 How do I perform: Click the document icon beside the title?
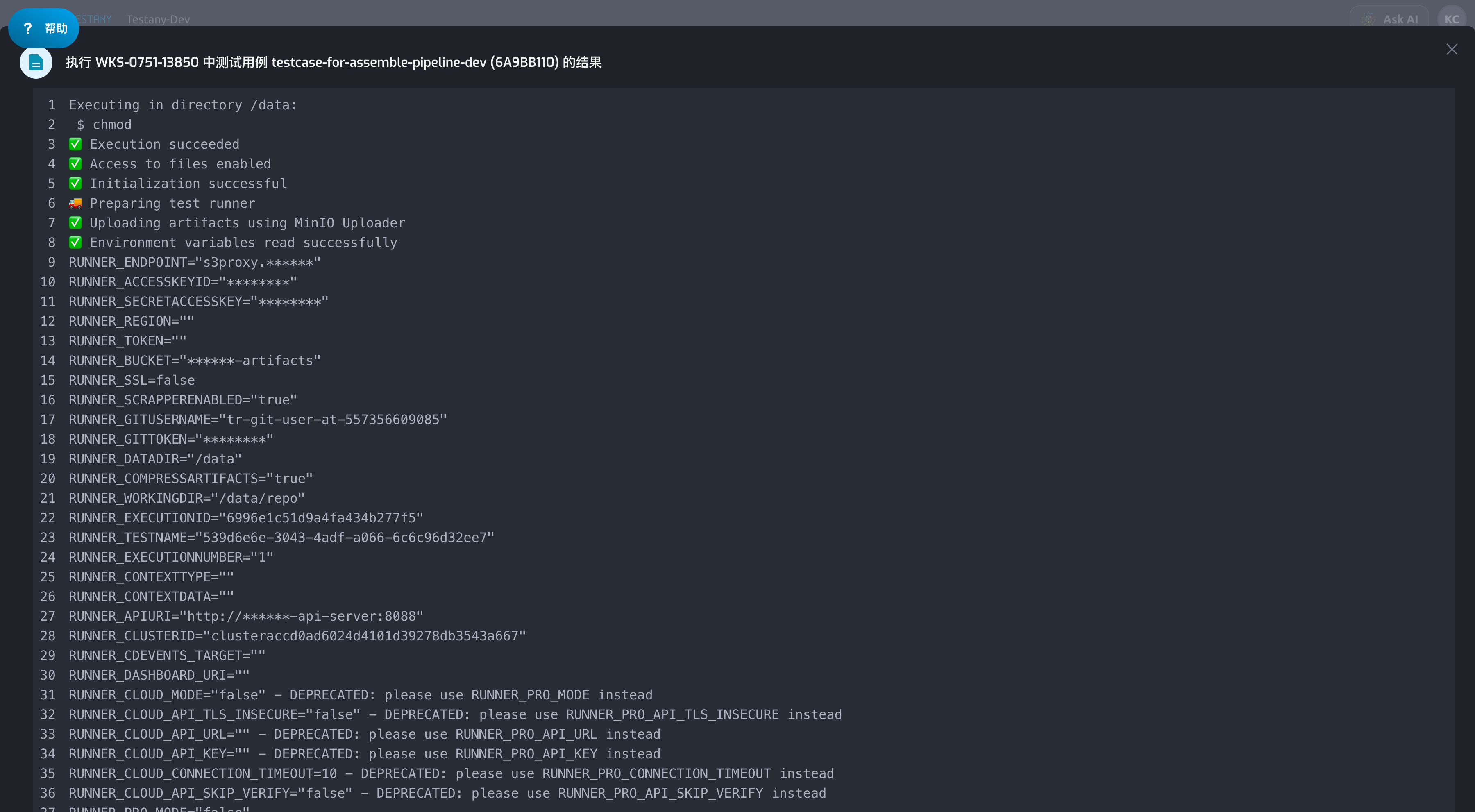point(36,62)
